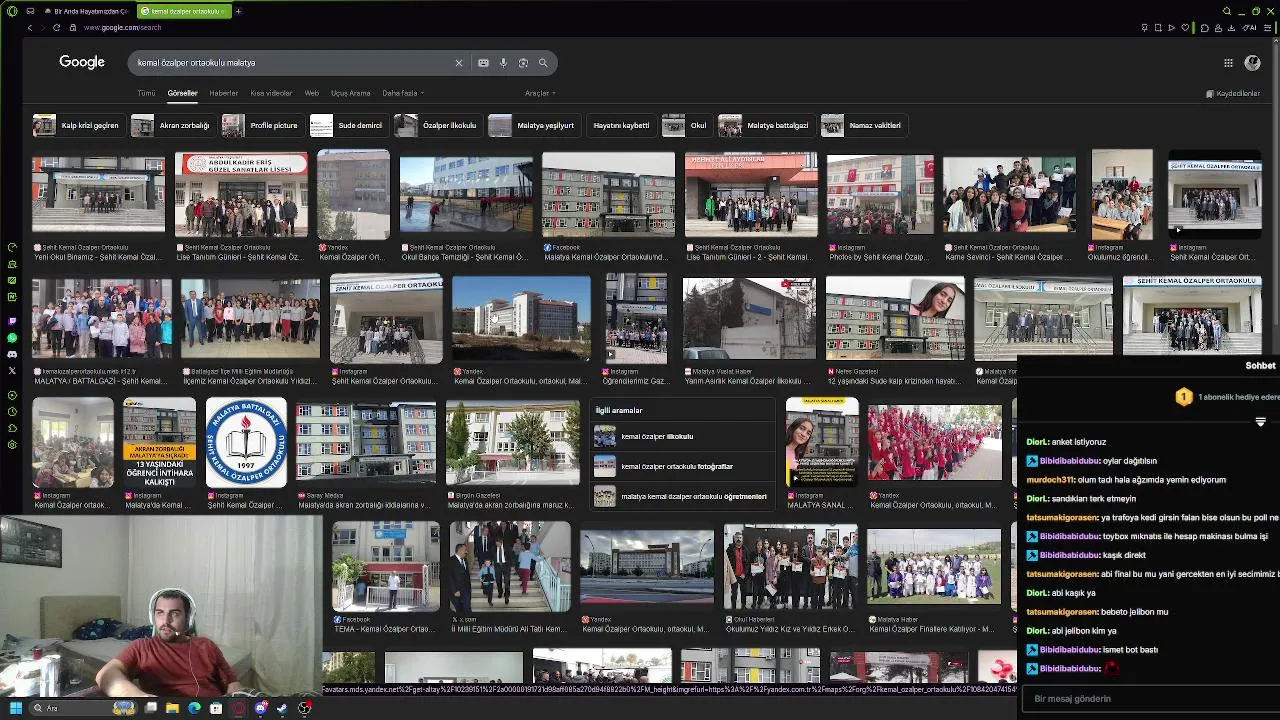Select related search kemal özalper ilkokulu
Viewport: 1280px width, 720px height.
pos(680,437)
